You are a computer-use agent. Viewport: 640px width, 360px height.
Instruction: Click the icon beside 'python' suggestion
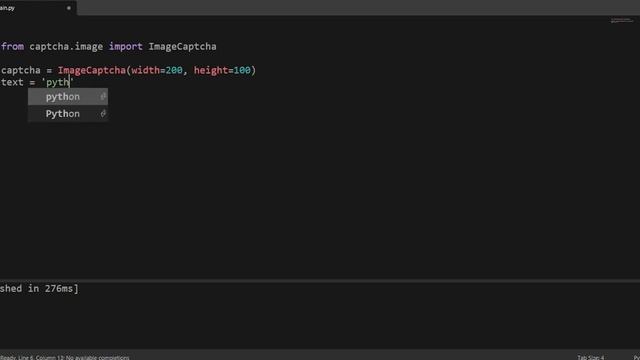click(x=103, y=97)
